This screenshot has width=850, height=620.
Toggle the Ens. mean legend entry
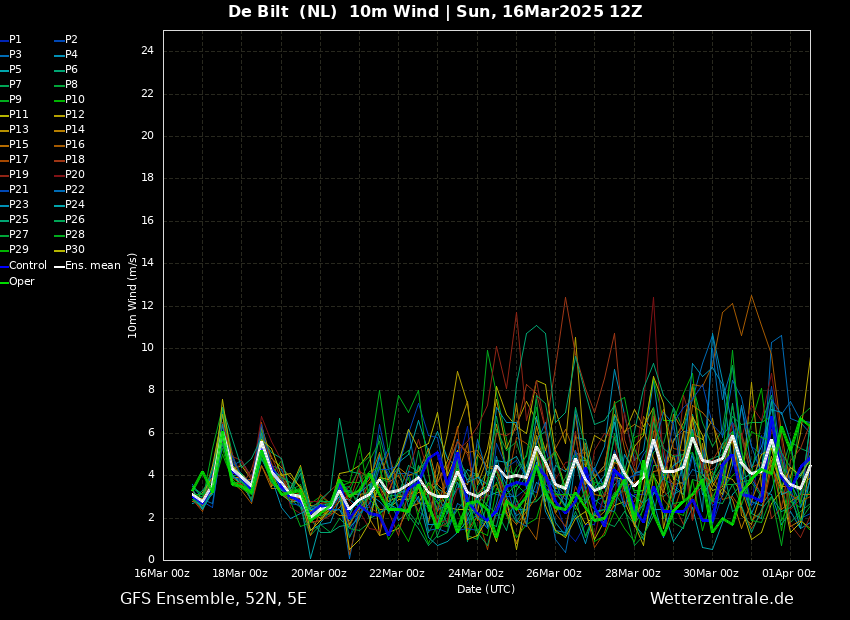[92, 266]
